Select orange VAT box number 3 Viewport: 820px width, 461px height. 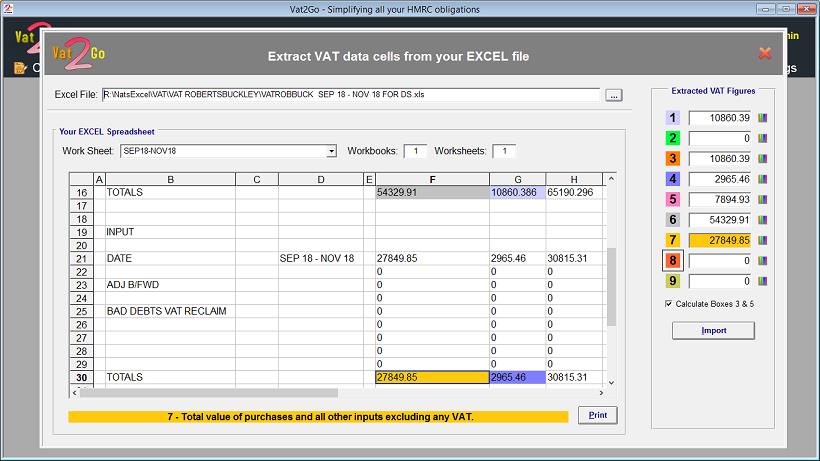pyautogui.click(x=673, y=159)
